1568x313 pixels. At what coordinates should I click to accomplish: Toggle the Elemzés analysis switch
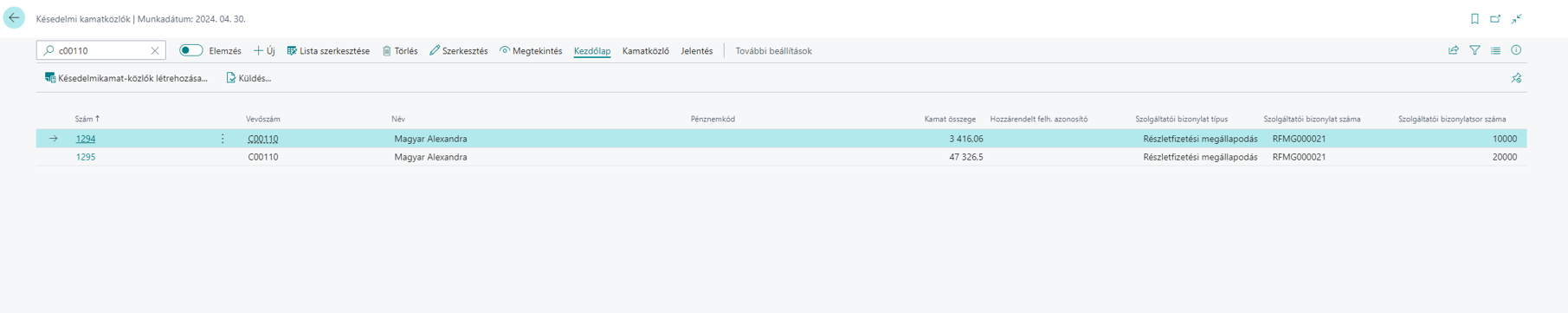[190, 50]
